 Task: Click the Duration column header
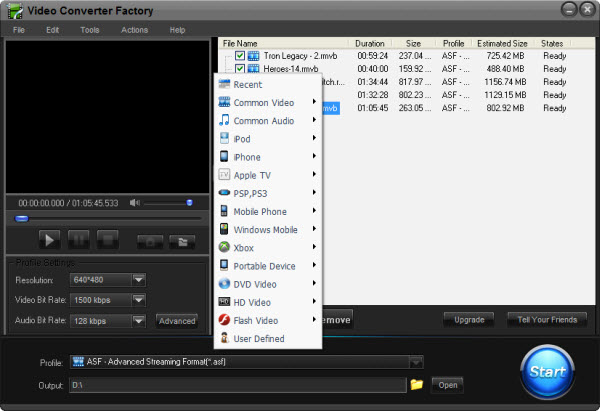pyautogui.click(x=370, y=43)
